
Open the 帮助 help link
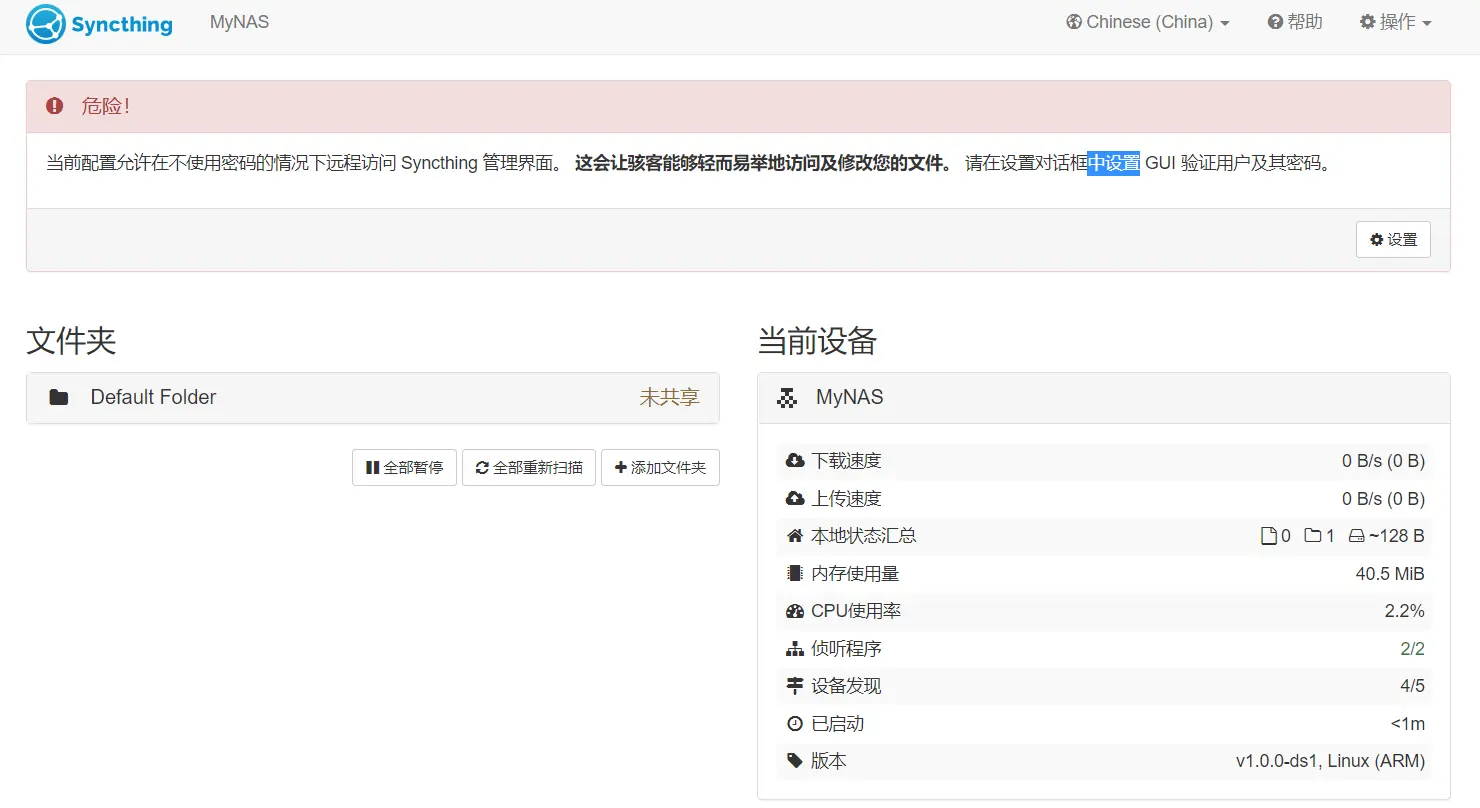point(1295,22)
